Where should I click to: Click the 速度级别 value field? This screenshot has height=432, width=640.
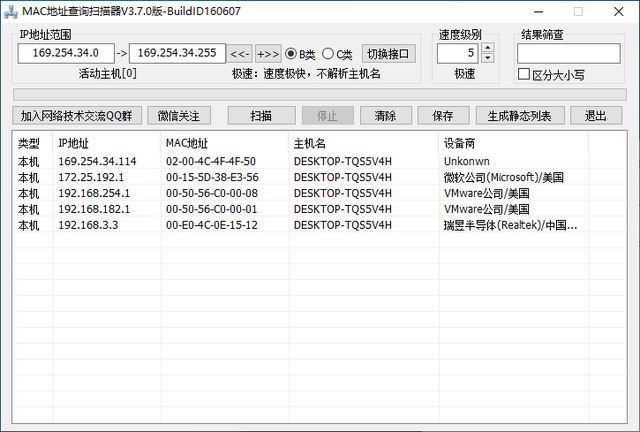[x=459, y=53]
